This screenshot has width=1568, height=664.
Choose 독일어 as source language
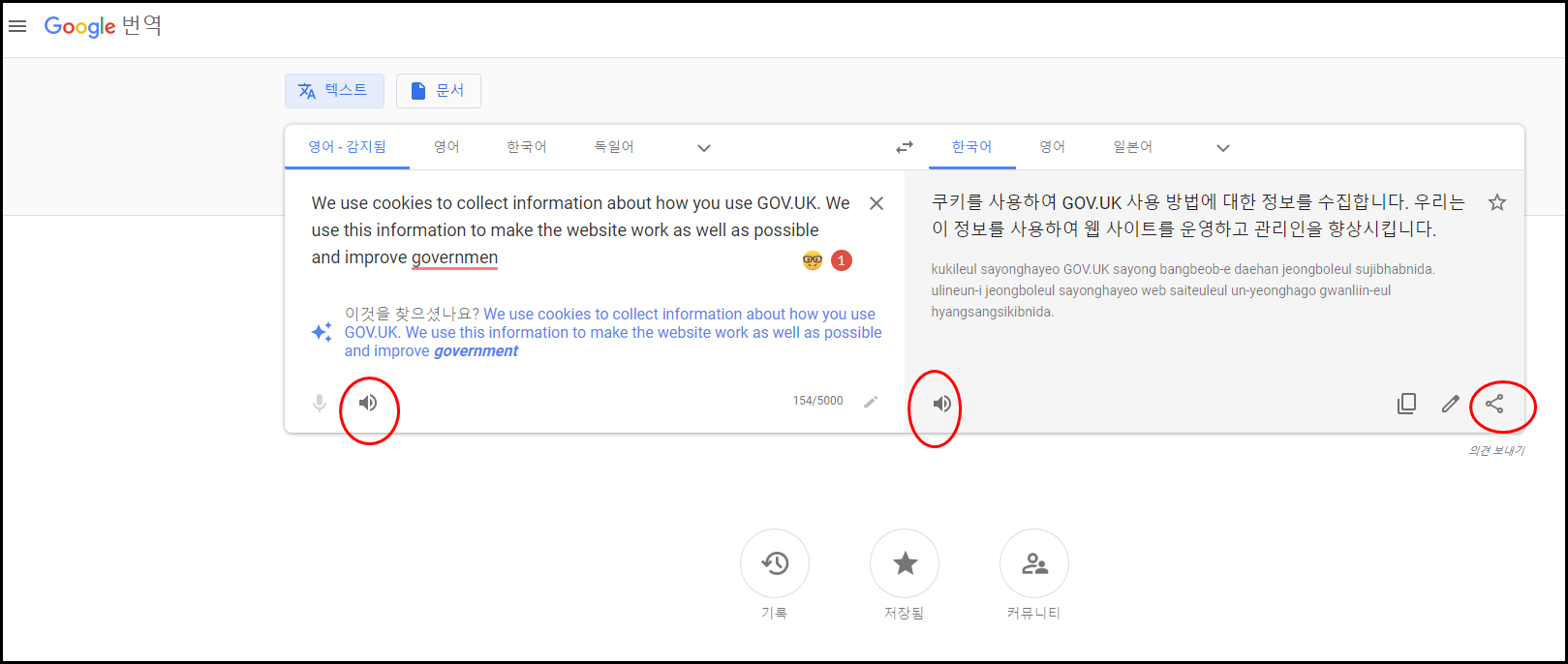(614, 147)
